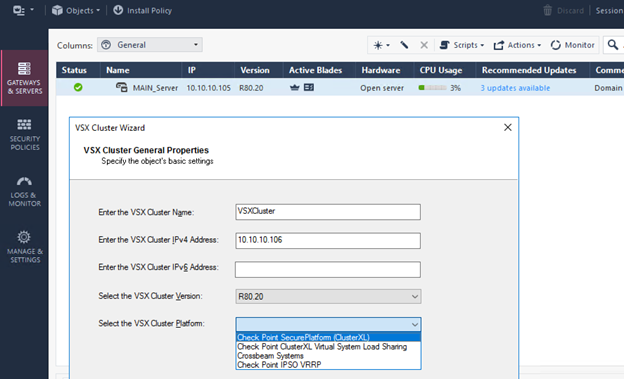Select the MAIN_Server row name

pos(155,88)
